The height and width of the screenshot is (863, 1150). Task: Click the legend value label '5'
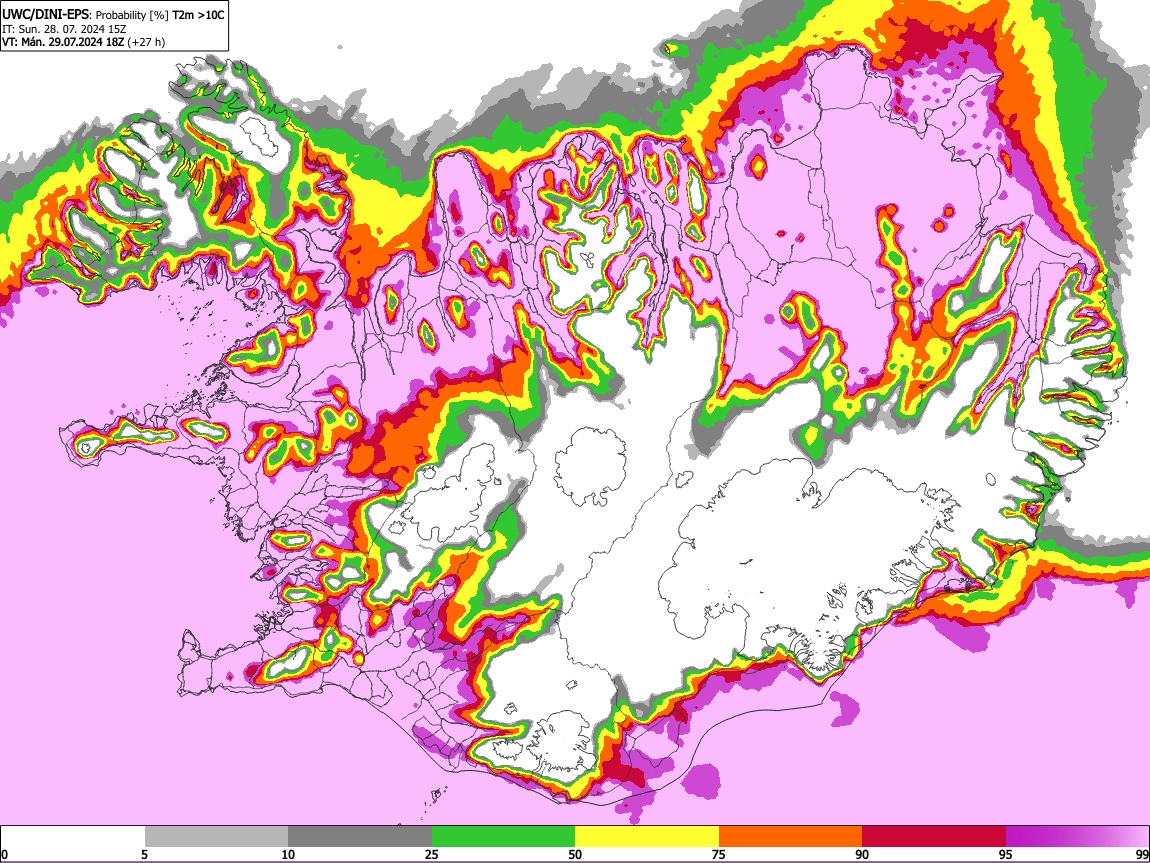point(144,855)
